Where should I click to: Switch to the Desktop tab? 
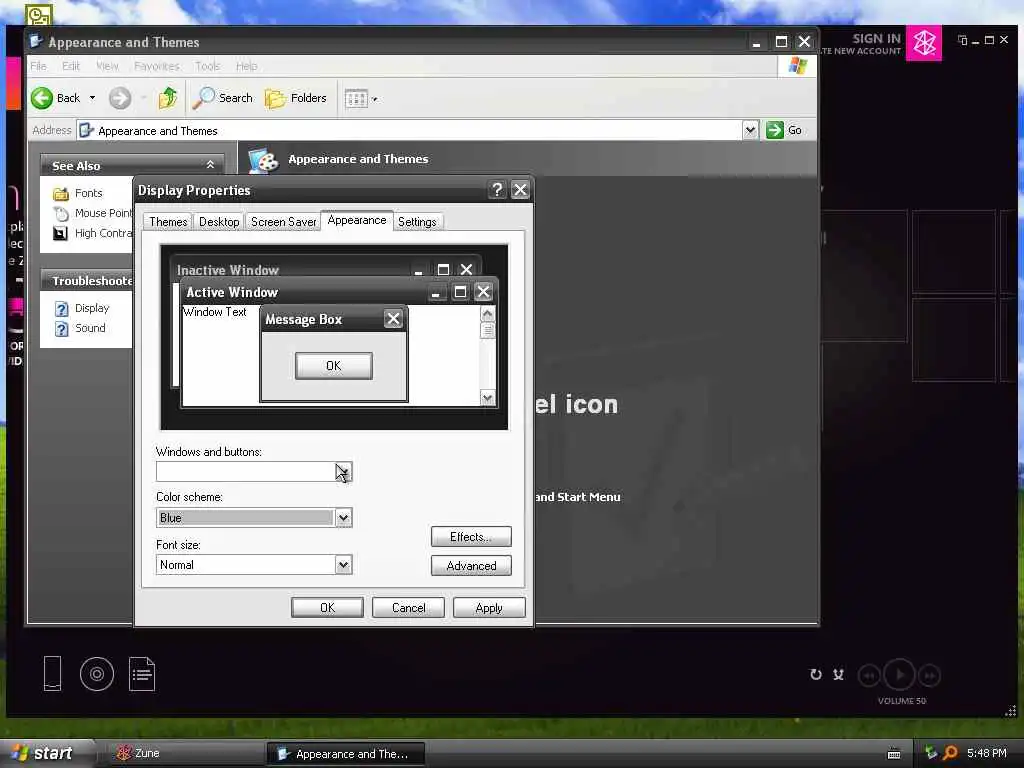pyautogui.click(x=219, y=222)
